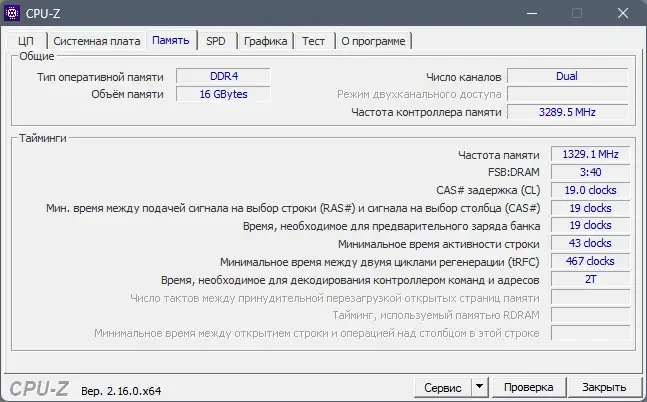Click the DDR4 memory type field
The height and width of the screenshot is (402, 647).
click(x=223, y=76)
